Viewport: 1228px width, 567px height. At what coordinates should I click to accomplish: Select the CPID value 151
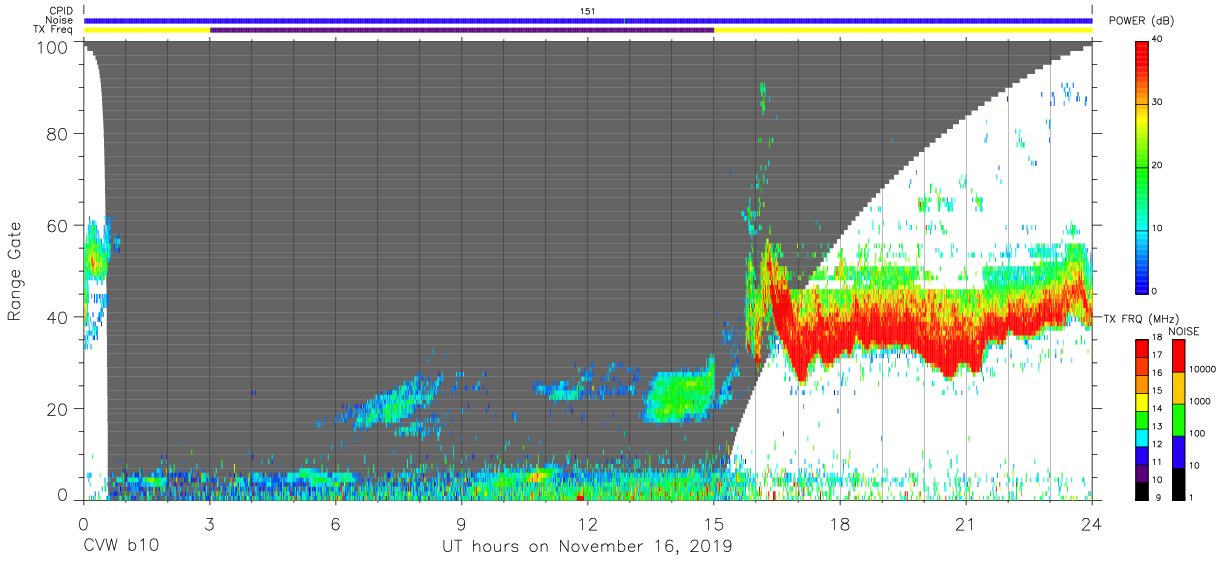(588, 11)
